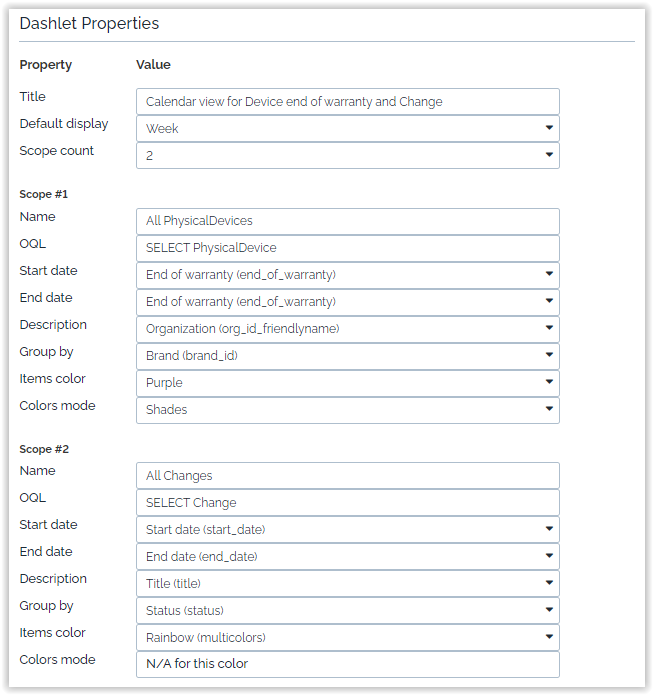This screenshot has height=695, width=653.
Task: Click the All Changes name field
Action: (347, 475)
